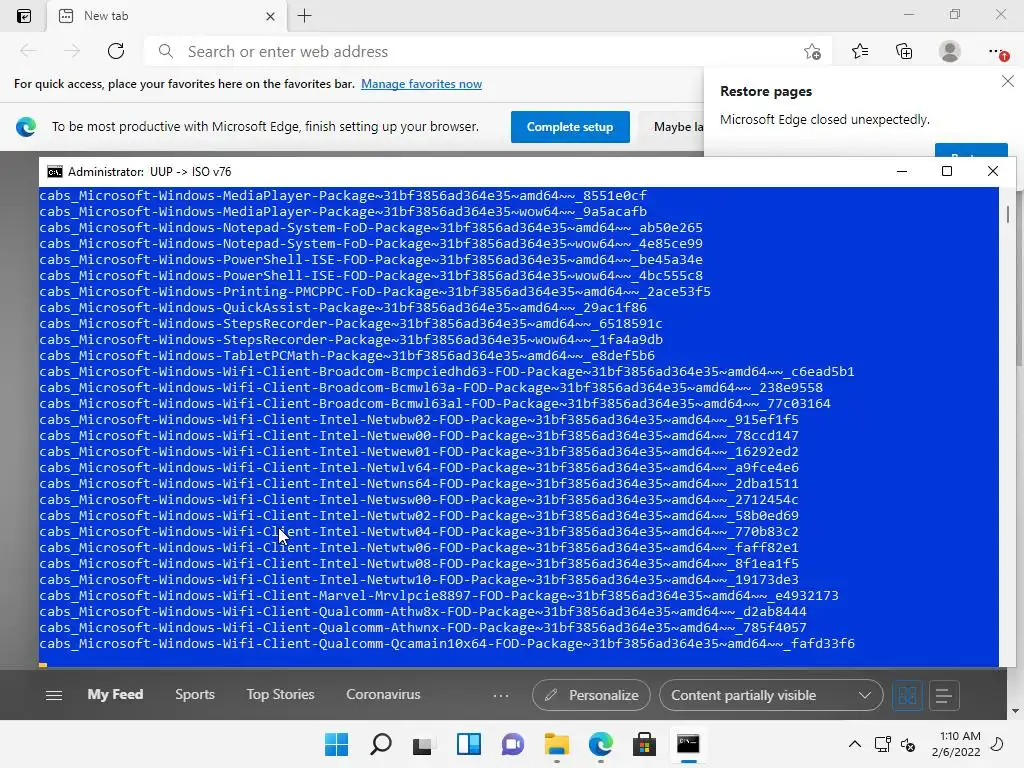1024x768 pixels.
Task: Select the Top Stories tab
Action: tap(280, 694)
